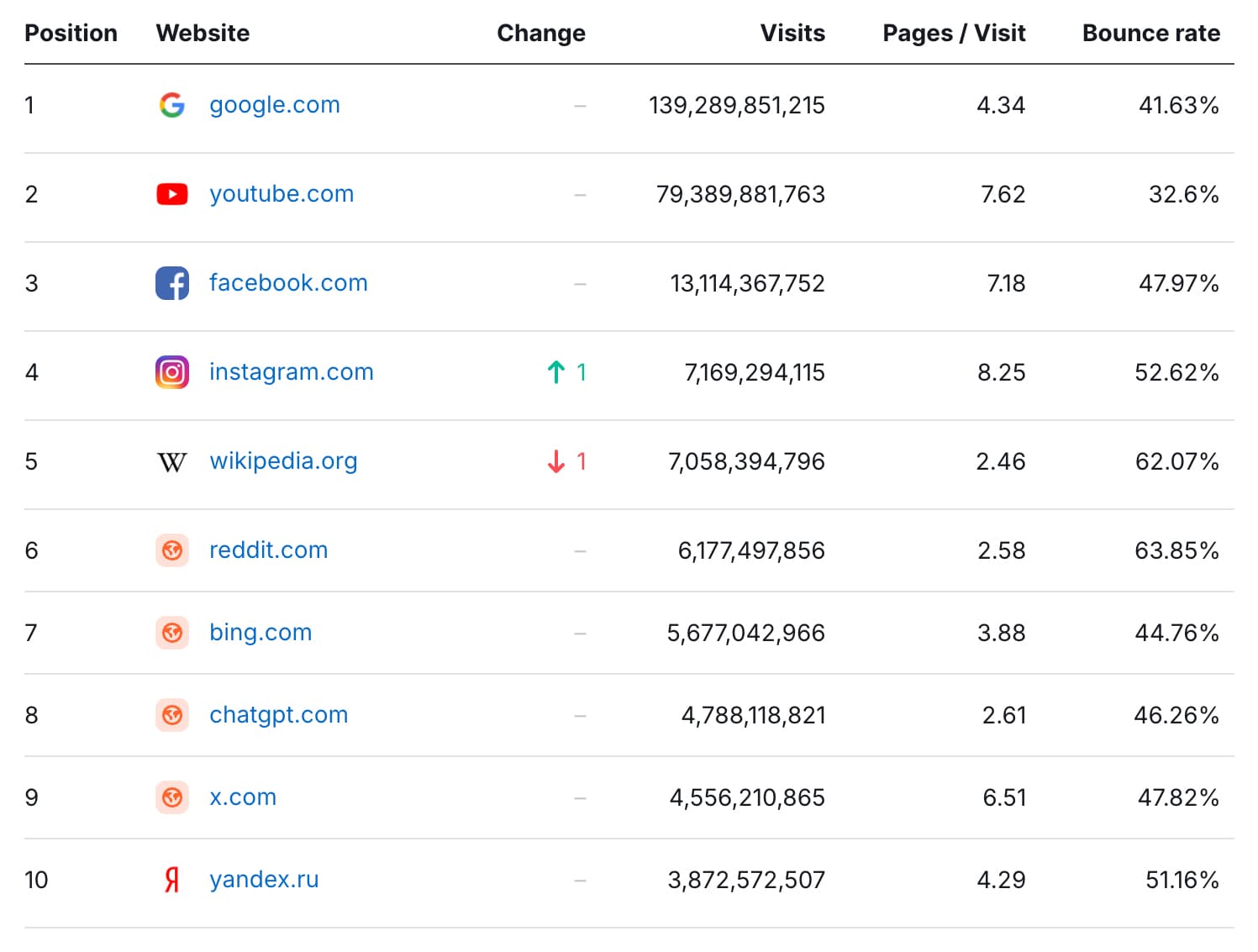Screen dimensions: 1258x952
Task: Click pages per visit value 2.58
Action: 1002,550
